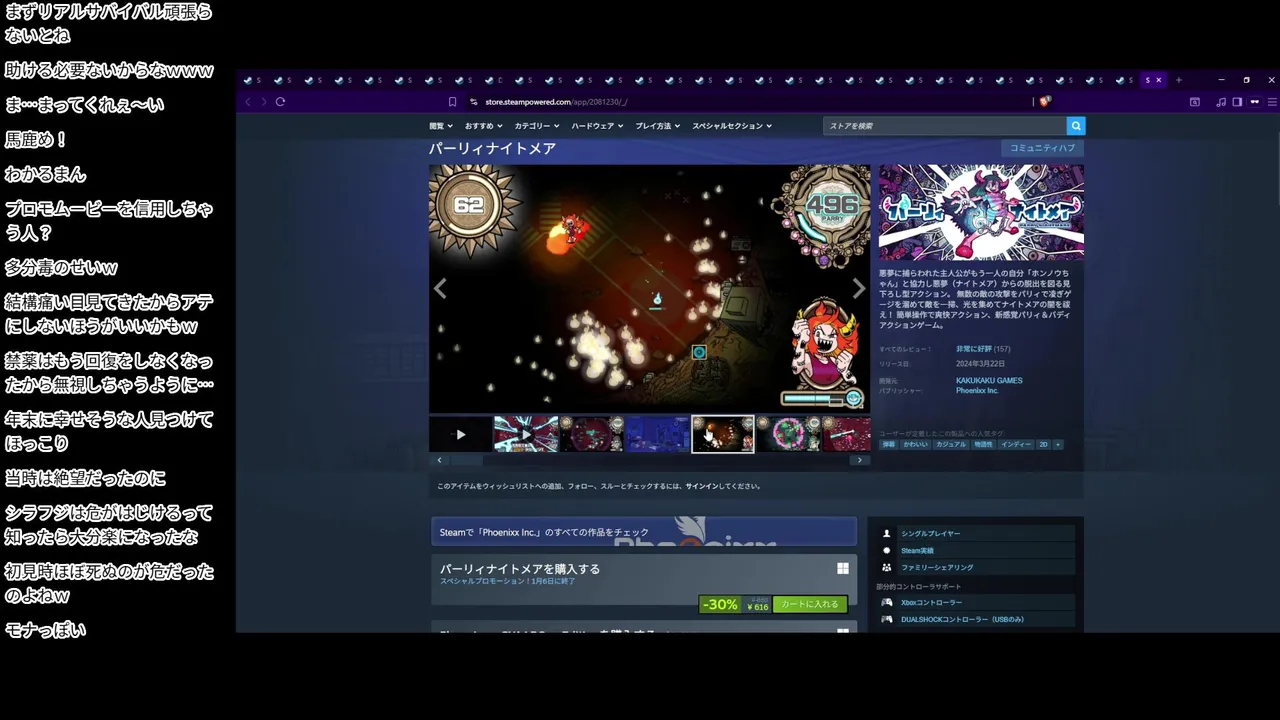Show next screenshot with right arrow
Viewport: 1280px width, 720px height.
(x=858, y=289)
